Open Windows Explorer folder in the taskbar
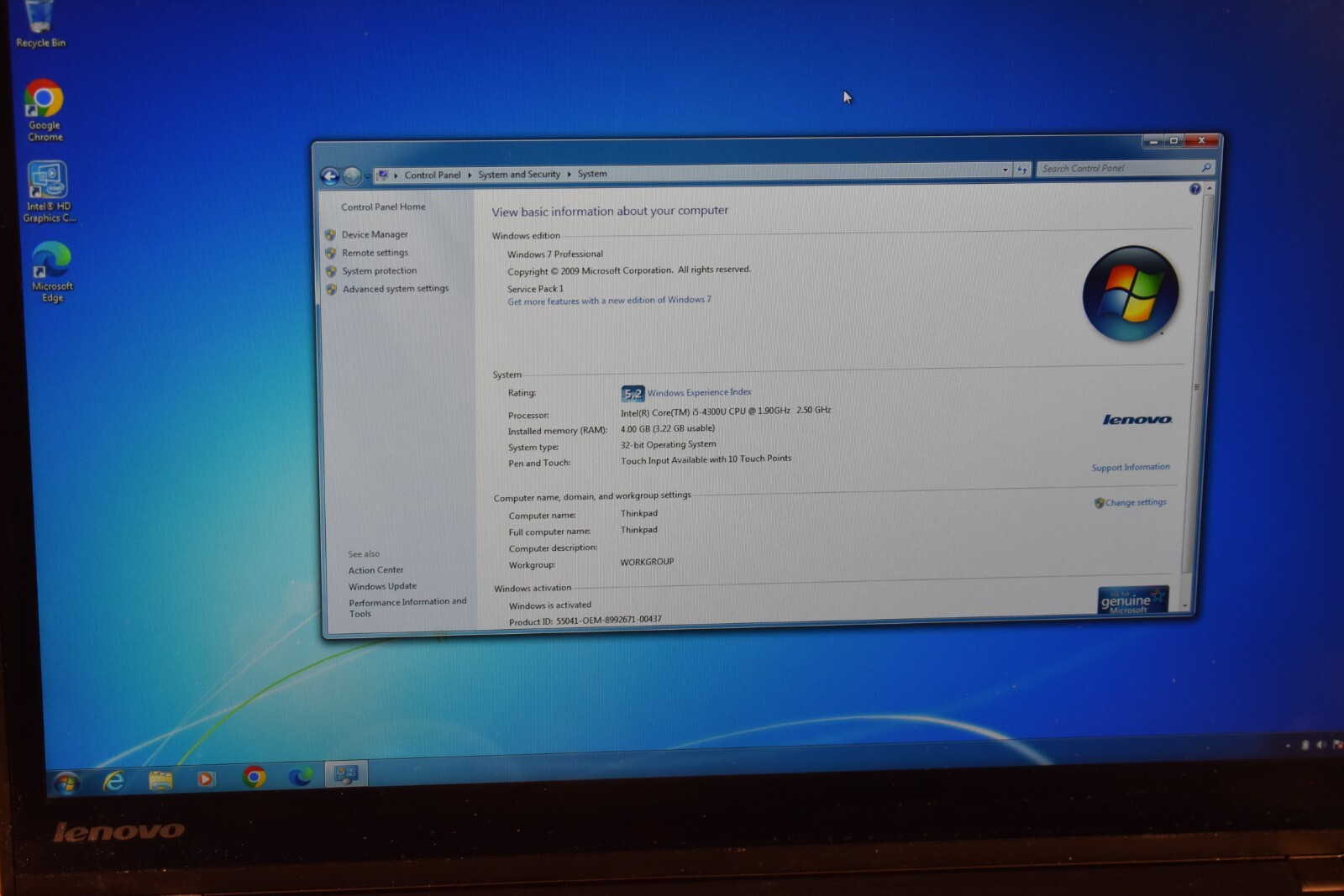 pos(160,781)
